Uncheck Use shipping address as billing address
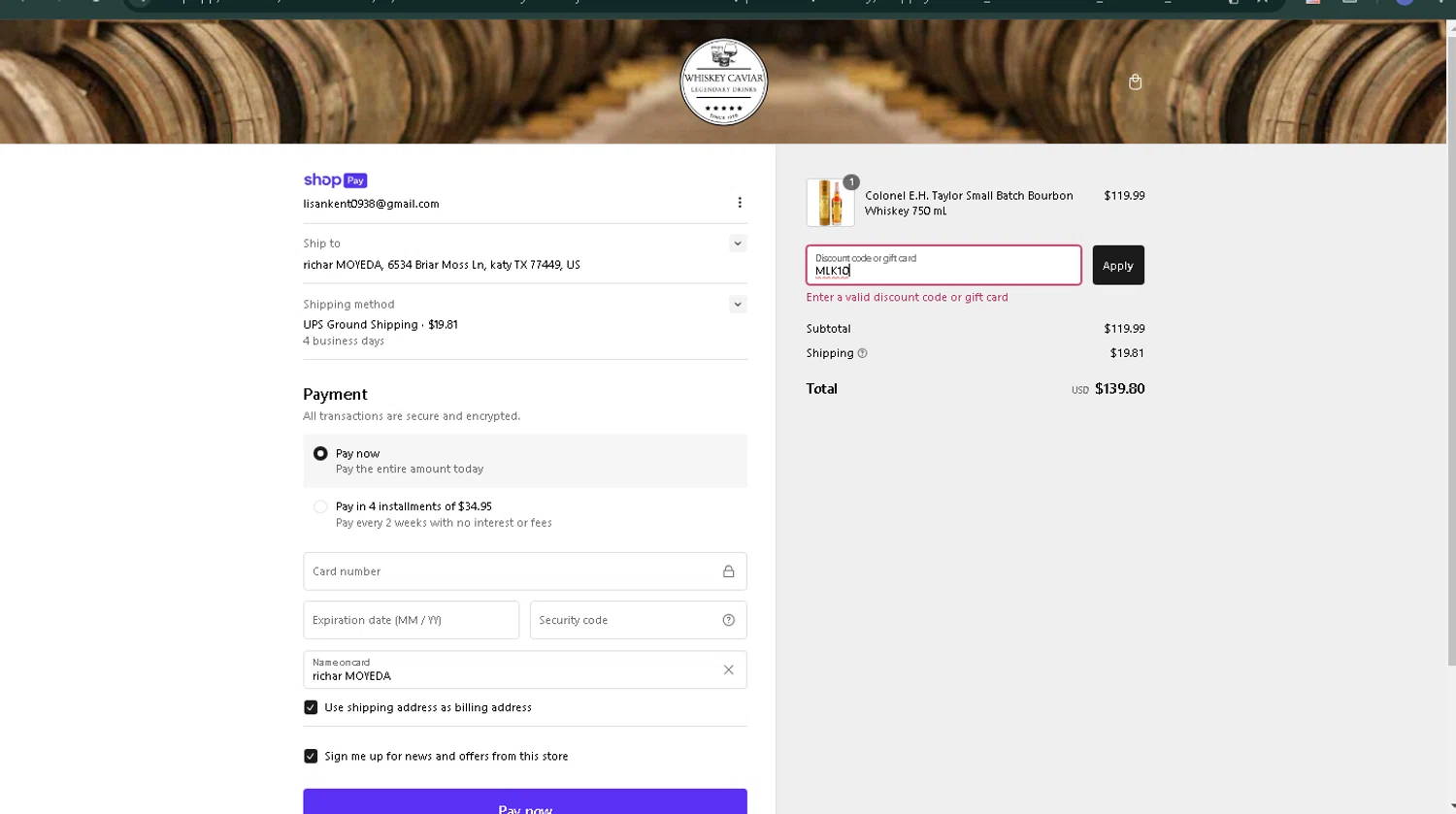Screen dimensions: 1456x814 311,707
